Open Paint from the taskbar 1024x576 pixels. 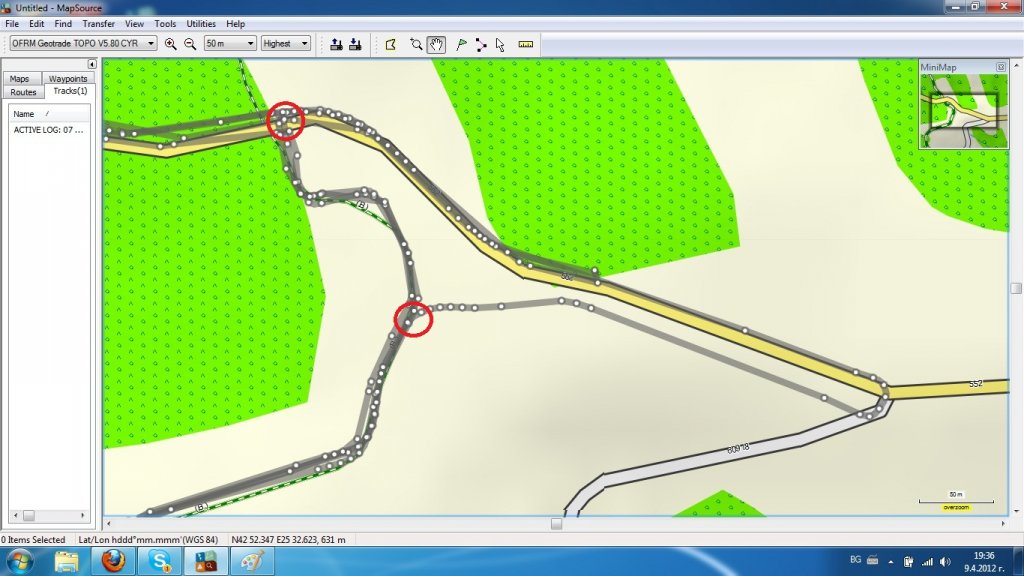[x=252, y=562]
